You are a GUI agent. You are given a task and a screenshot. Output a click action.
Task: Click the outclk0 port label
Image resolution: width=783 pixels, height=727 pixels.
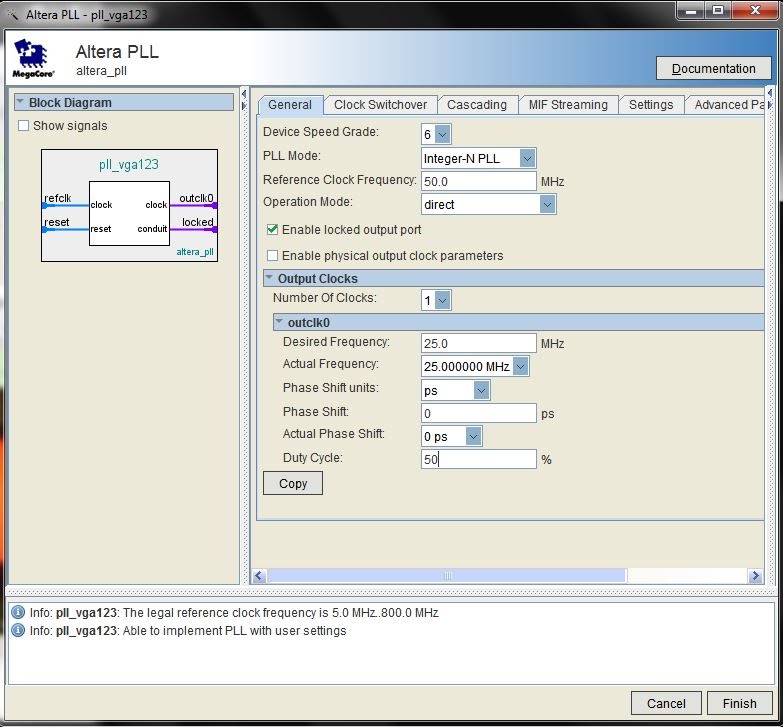pyautogui.click(x=196, y=198)
